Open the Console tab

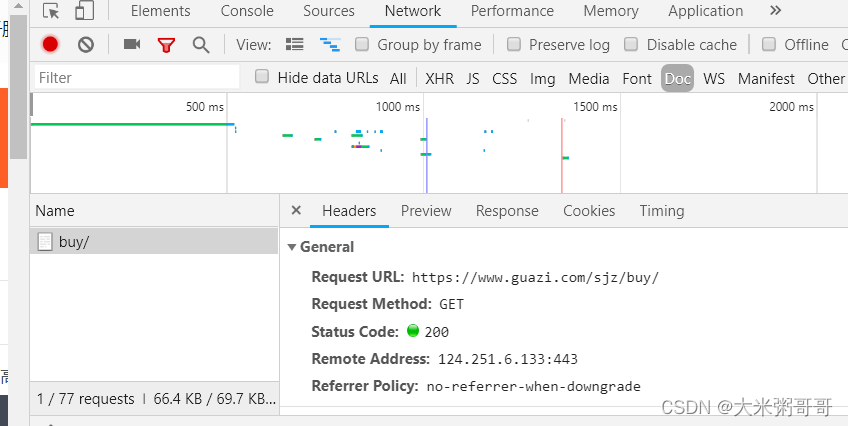[247, 11]
